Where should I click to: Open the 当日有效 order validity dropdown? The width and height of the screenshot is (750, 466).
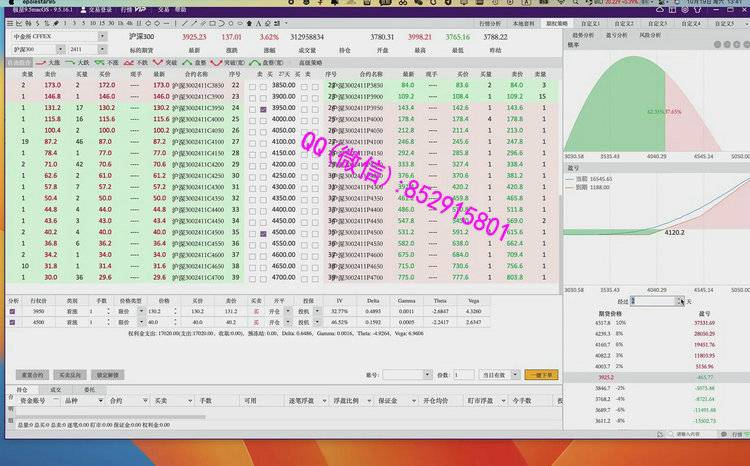click(498, 374)
